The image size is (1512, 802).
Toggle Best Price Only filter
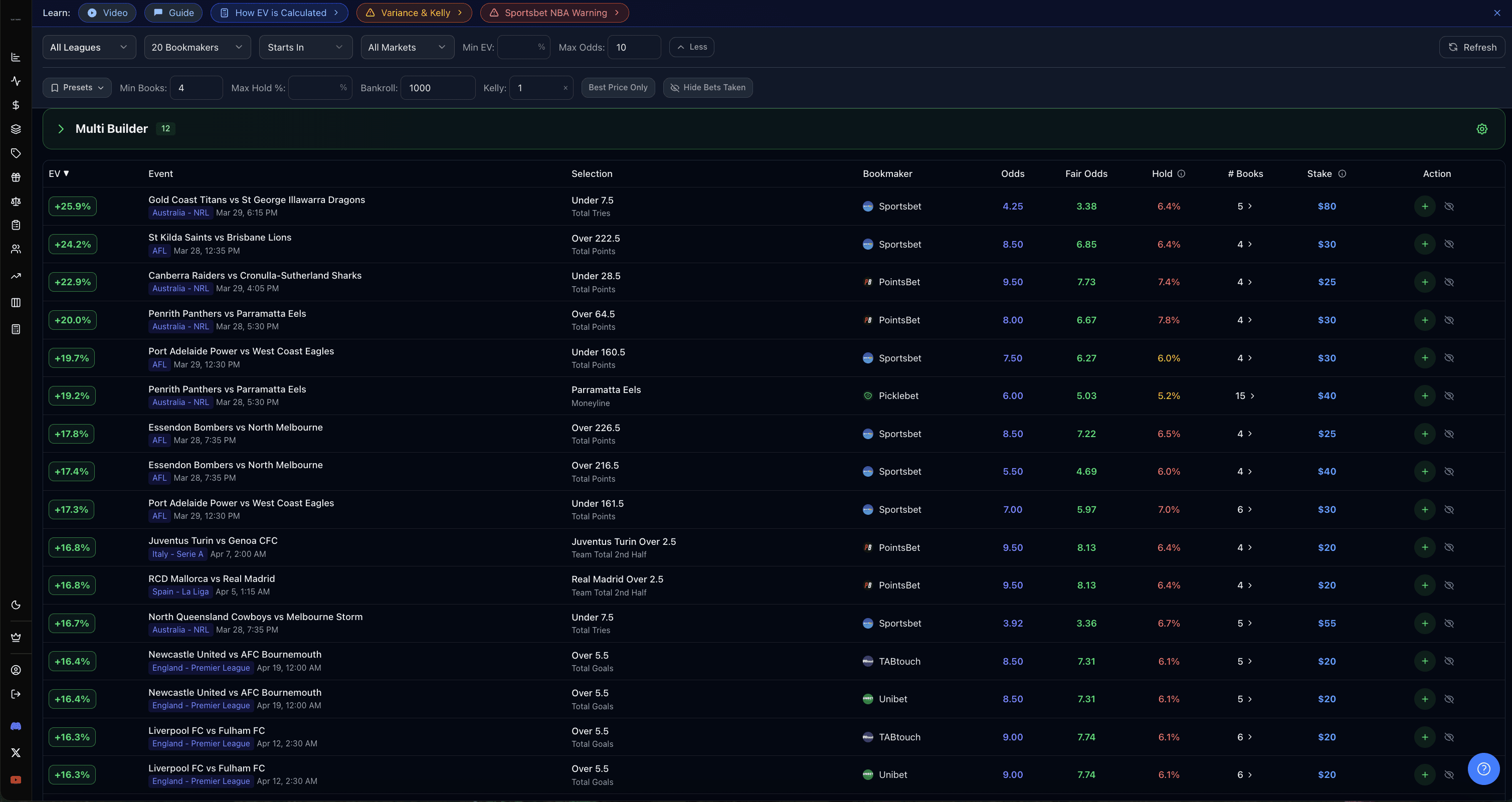point(618,87)
